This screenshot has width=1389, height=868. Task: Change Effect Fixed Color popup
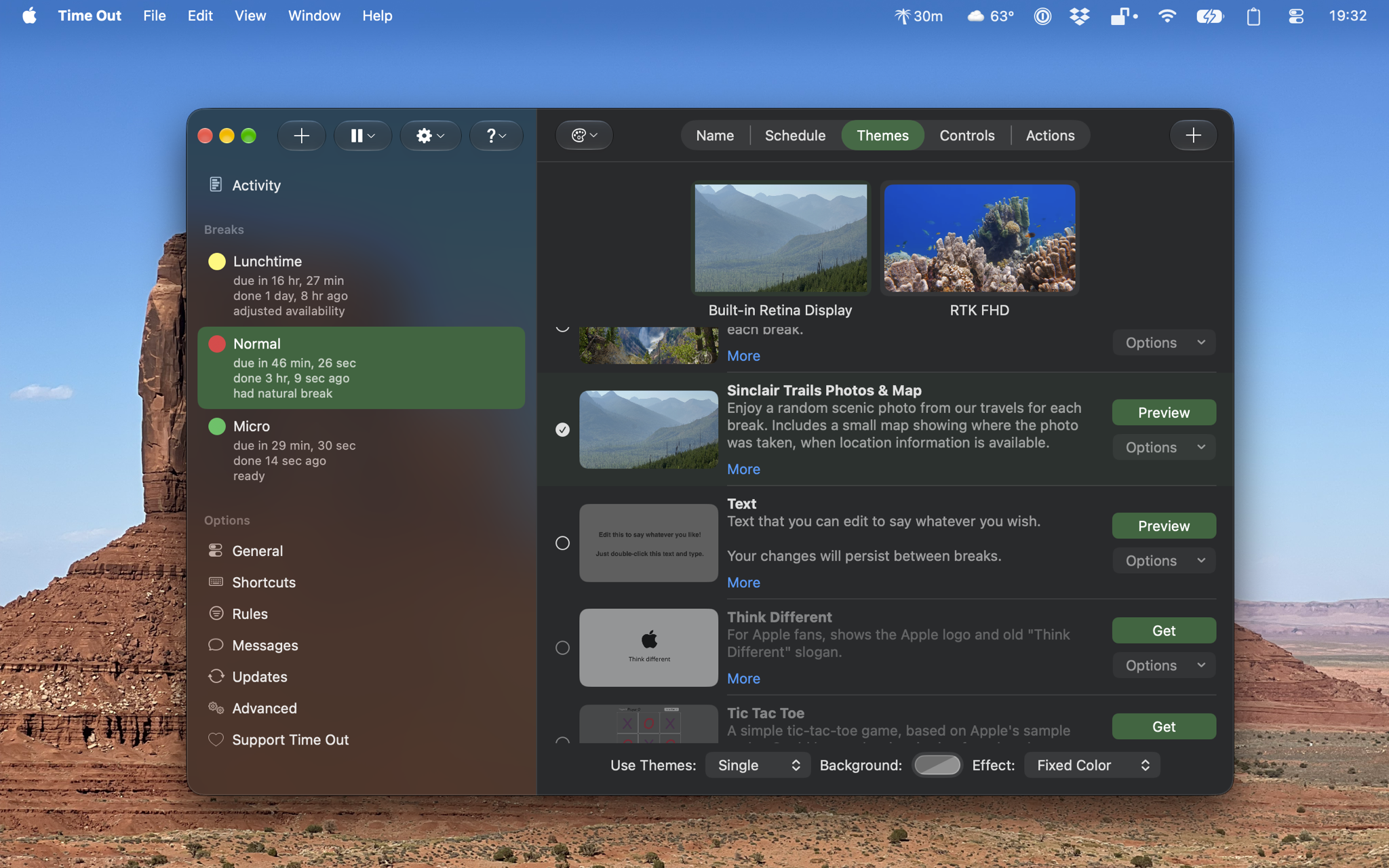[x=1092, y=765]
